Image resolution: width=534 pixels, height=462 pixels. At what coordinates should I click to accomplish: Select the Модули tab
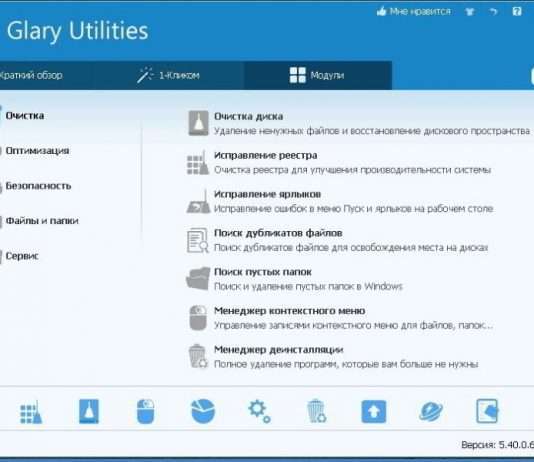pos(317,75)
